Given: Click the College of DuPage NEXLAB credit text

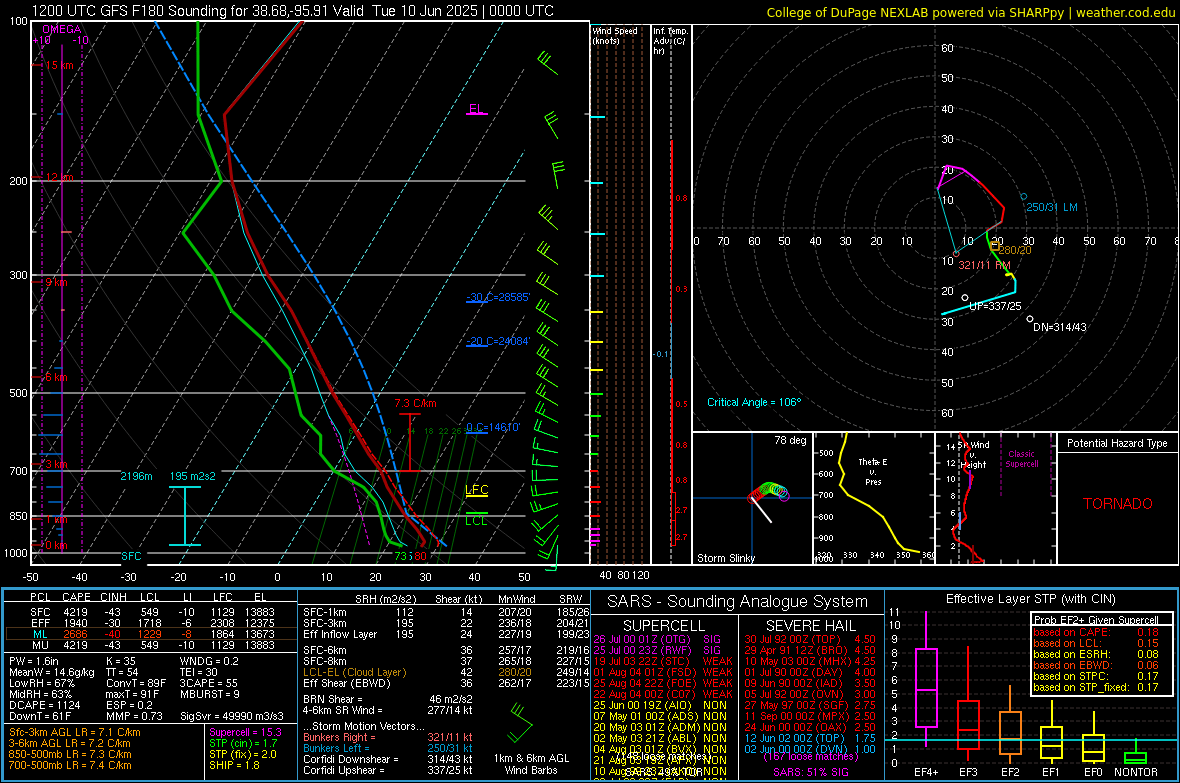Looking at the screenshot, I should click(x=970, y=12).
